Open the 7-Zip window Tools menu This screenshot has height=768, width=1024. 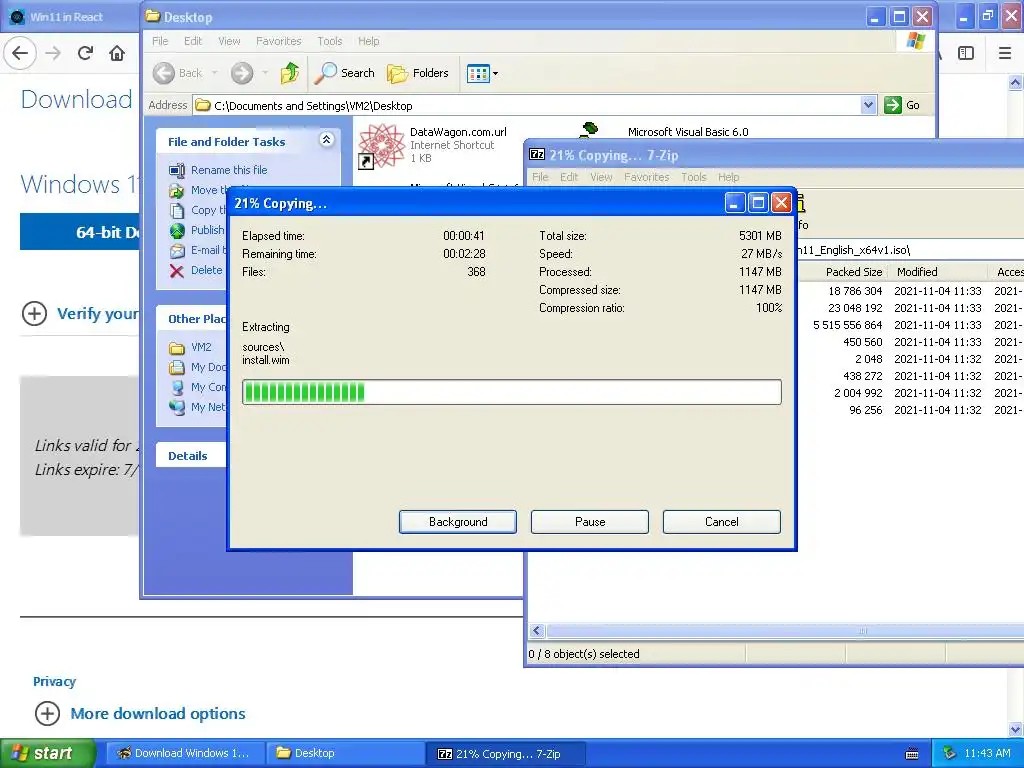[x=694, y=177]
